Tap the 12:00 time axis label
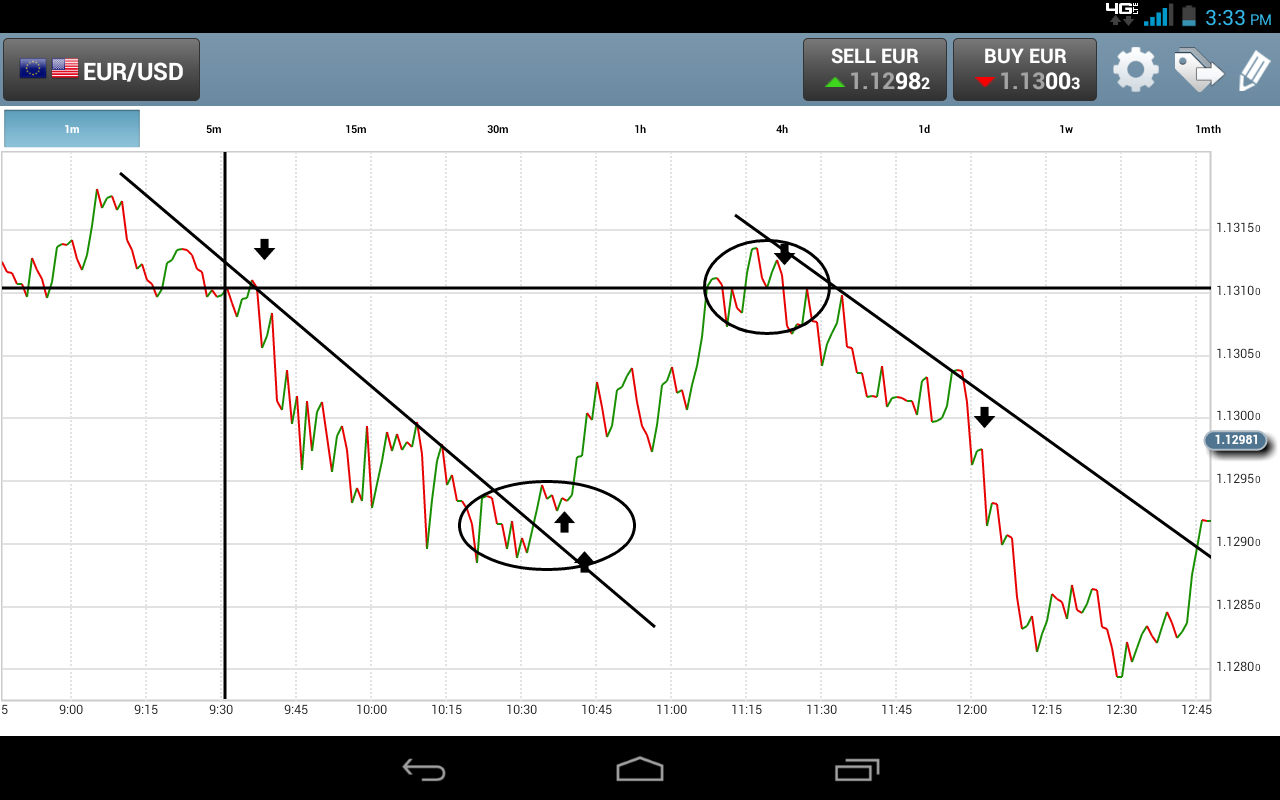Screen dimensions: 1280x800 pyautogui.click(x=971, y=710)
